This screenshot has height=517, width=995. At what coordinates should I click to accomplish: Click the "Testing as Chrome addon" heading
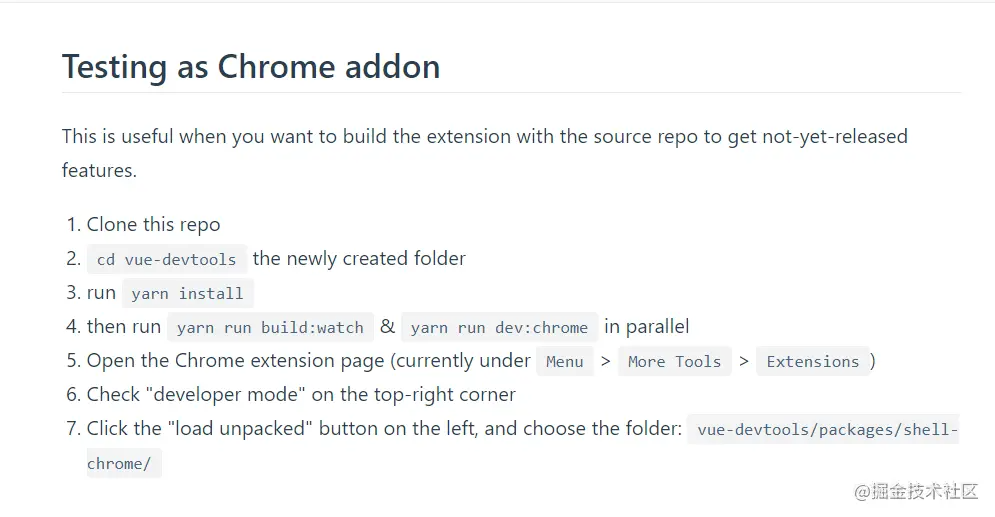click(251, 67)
